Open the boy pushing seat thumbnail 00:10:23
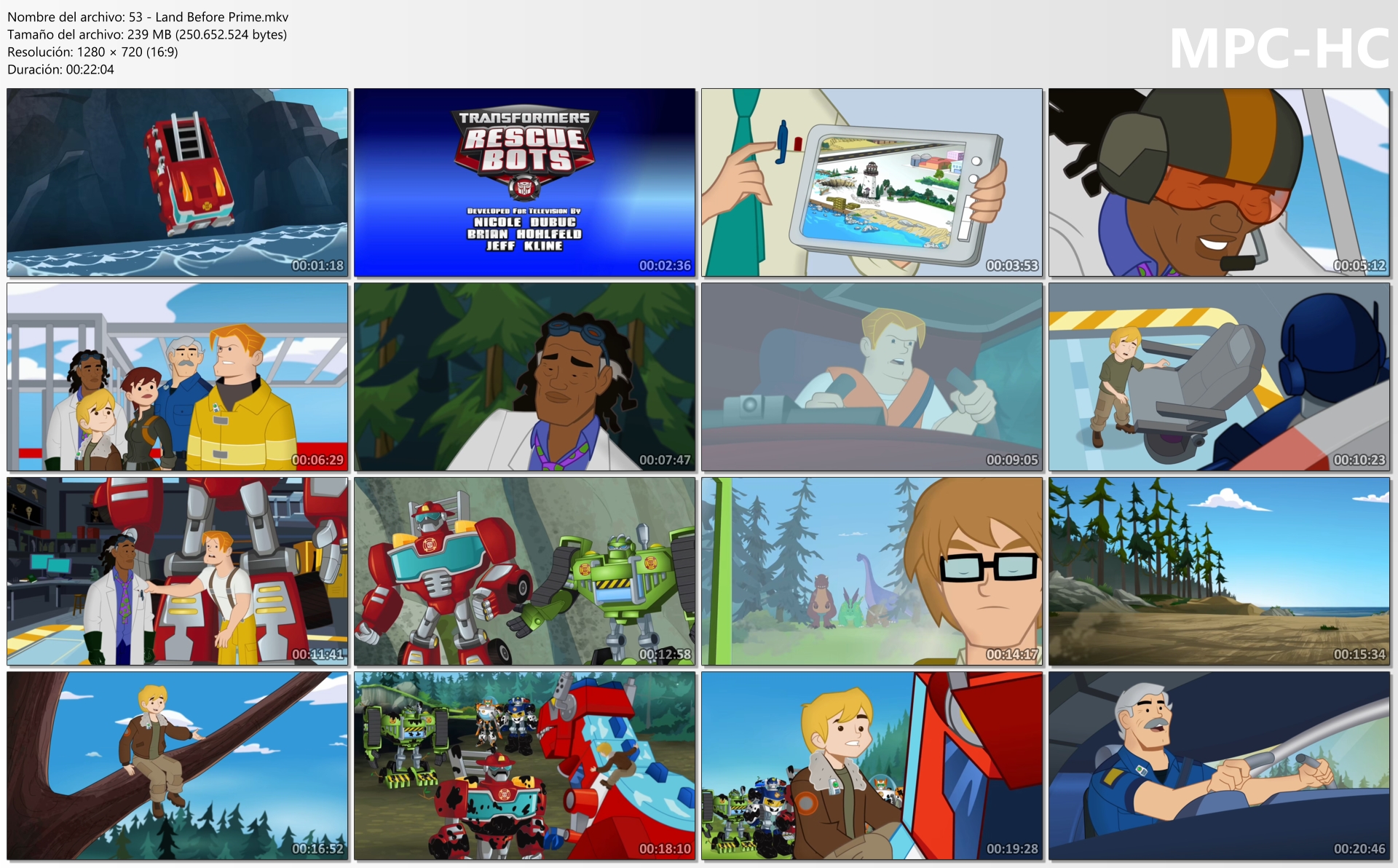 1220,377
